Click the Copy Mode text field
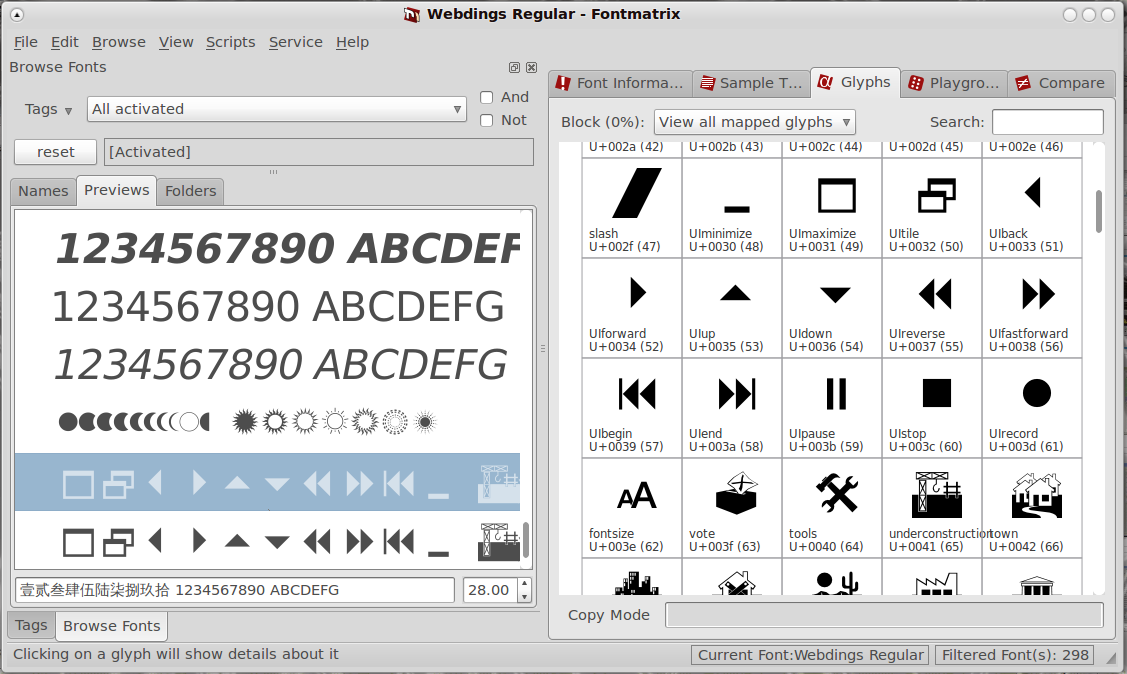 click(x=884, y=615)
